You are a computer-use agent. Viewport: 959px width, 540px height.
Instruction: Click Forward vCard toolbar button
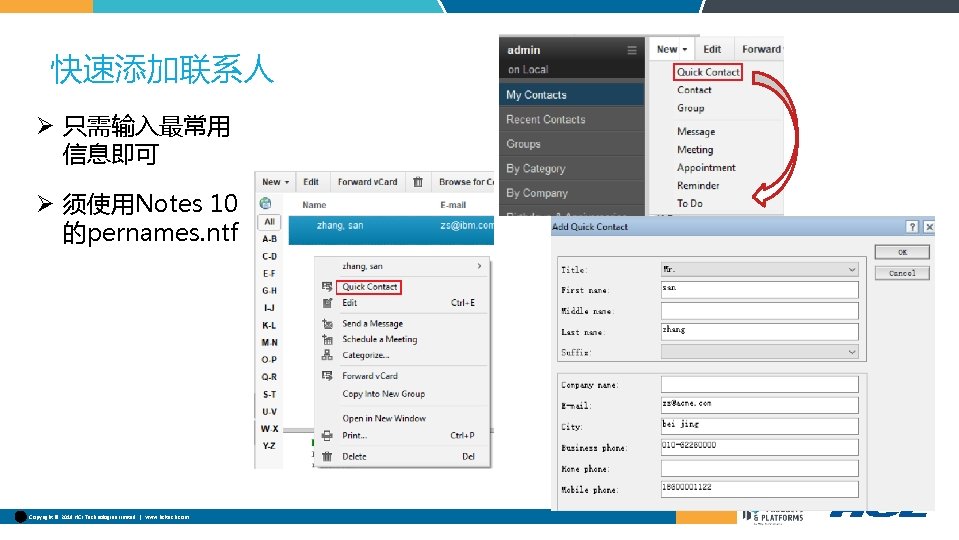pos(367,182)
